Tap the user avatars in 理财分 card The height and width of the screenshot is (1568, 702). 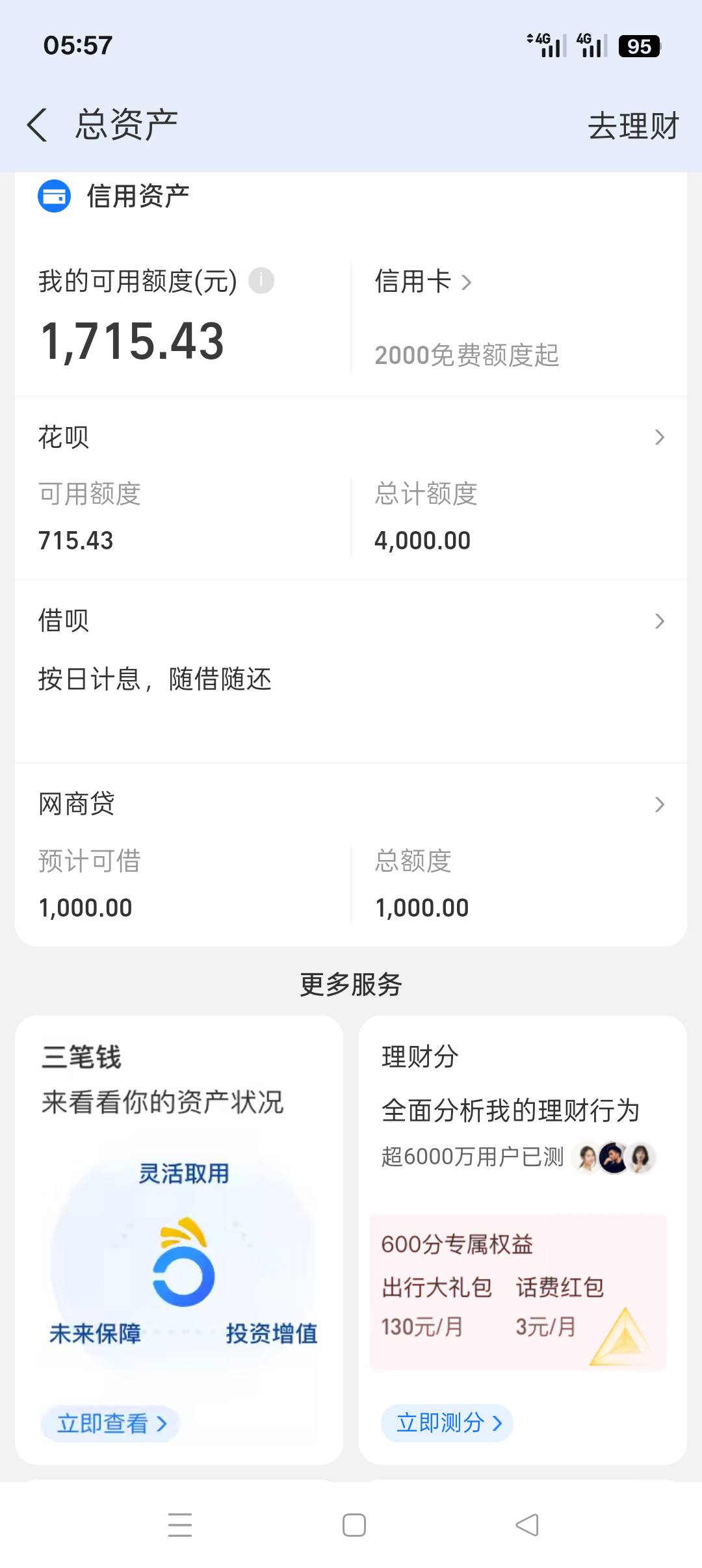coord(614,1157)
